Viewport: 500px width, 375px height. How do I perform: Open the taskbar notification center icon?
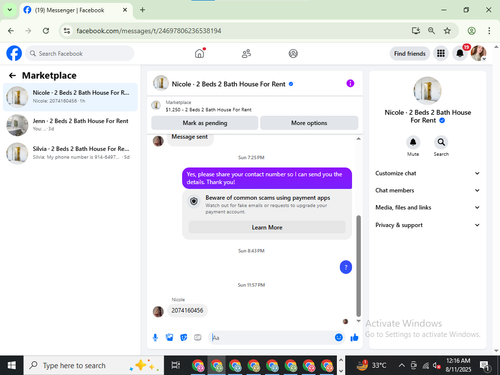click(485, 366)
